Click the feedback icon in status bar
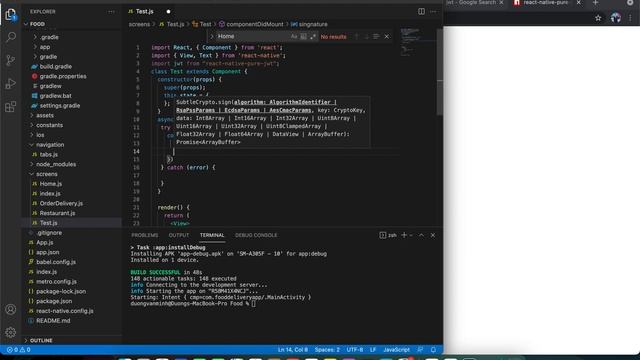Screen dimensions: 640x360 click(x=420, y=350)
